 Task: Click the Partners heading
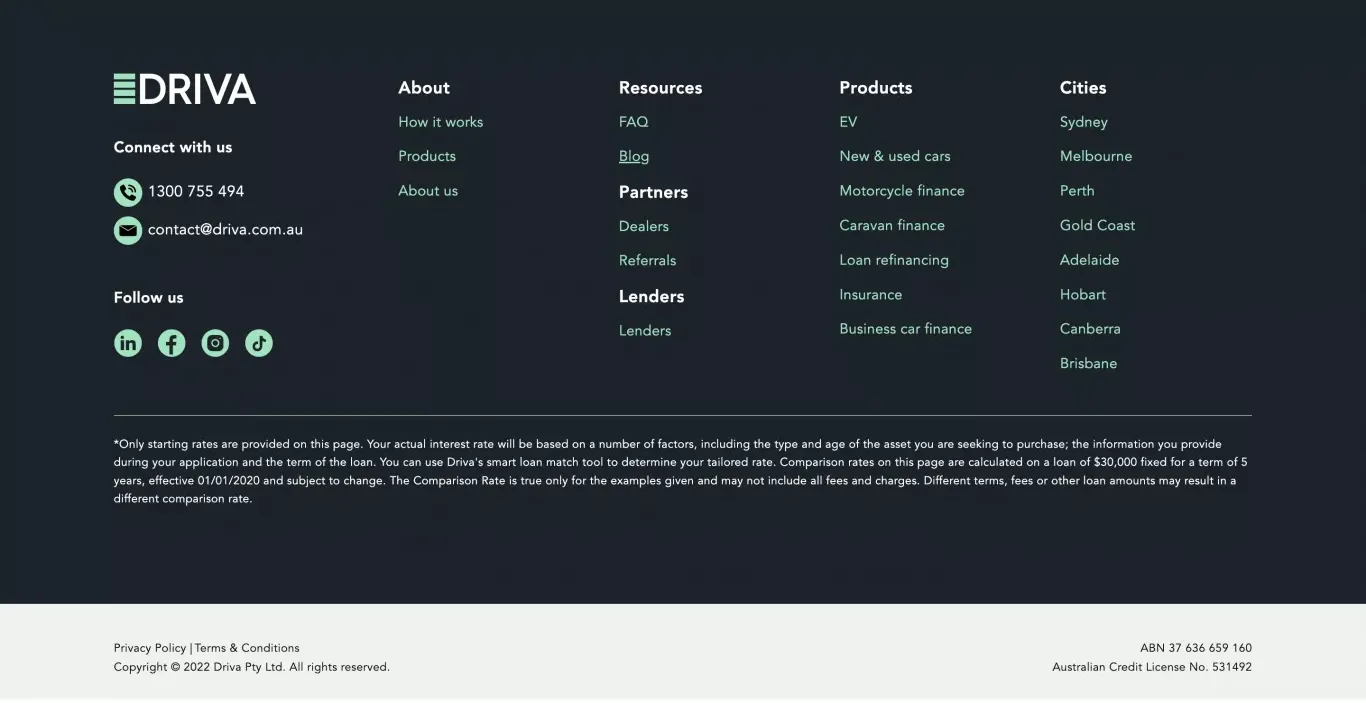point(654,192)
